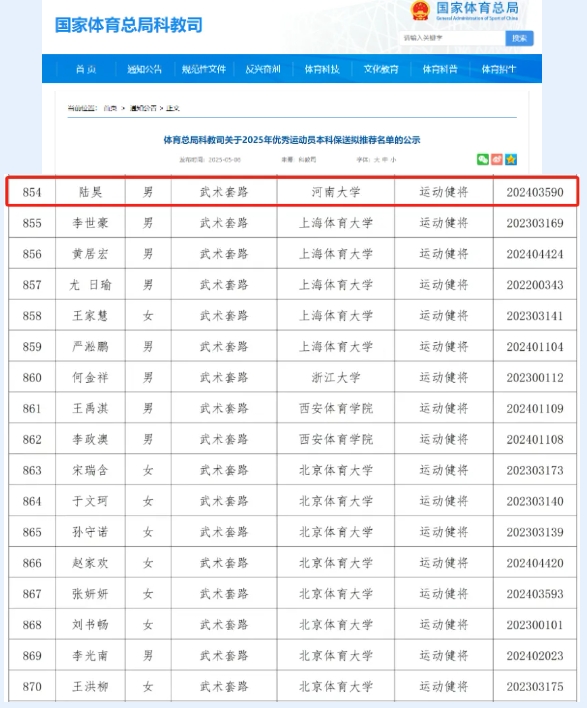The width and height of the screenshot is (587, 708).
Task: Open the 文化教育 navigation tab
Action: [381, 69]
